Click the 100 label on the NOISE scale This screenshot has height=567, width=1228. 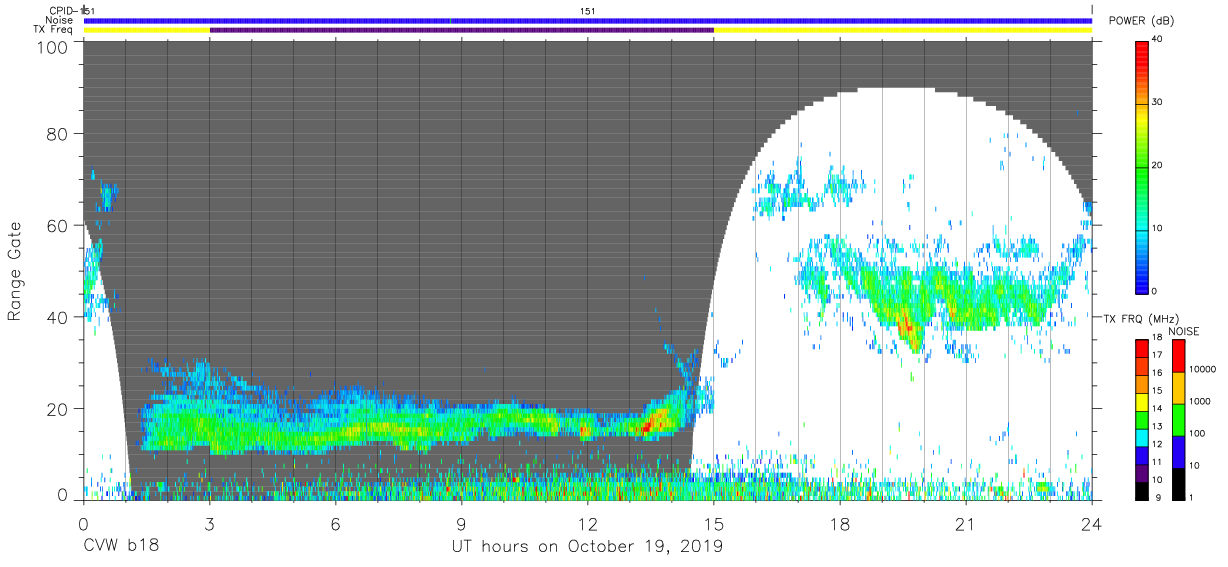[x=1195, y=433]
